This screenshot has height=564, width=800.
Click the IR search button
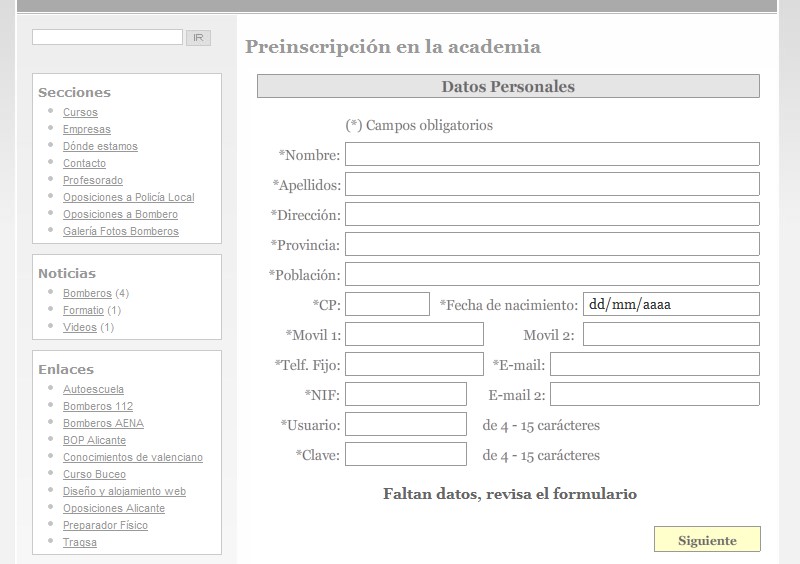[198, 38]
